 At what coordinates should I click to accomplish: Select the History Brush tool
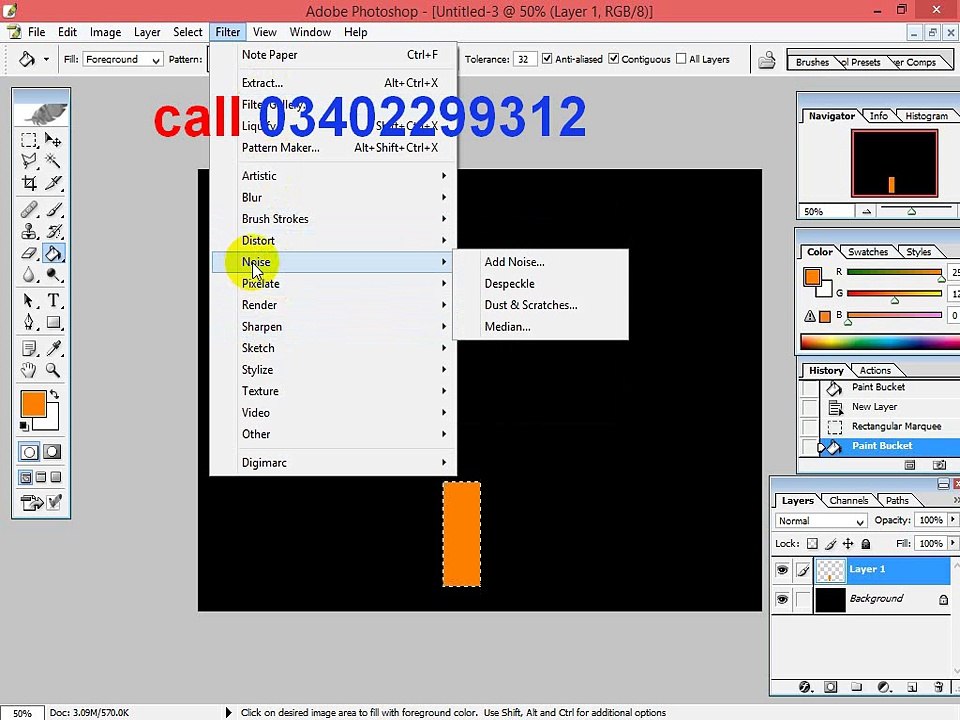(53, 231)
